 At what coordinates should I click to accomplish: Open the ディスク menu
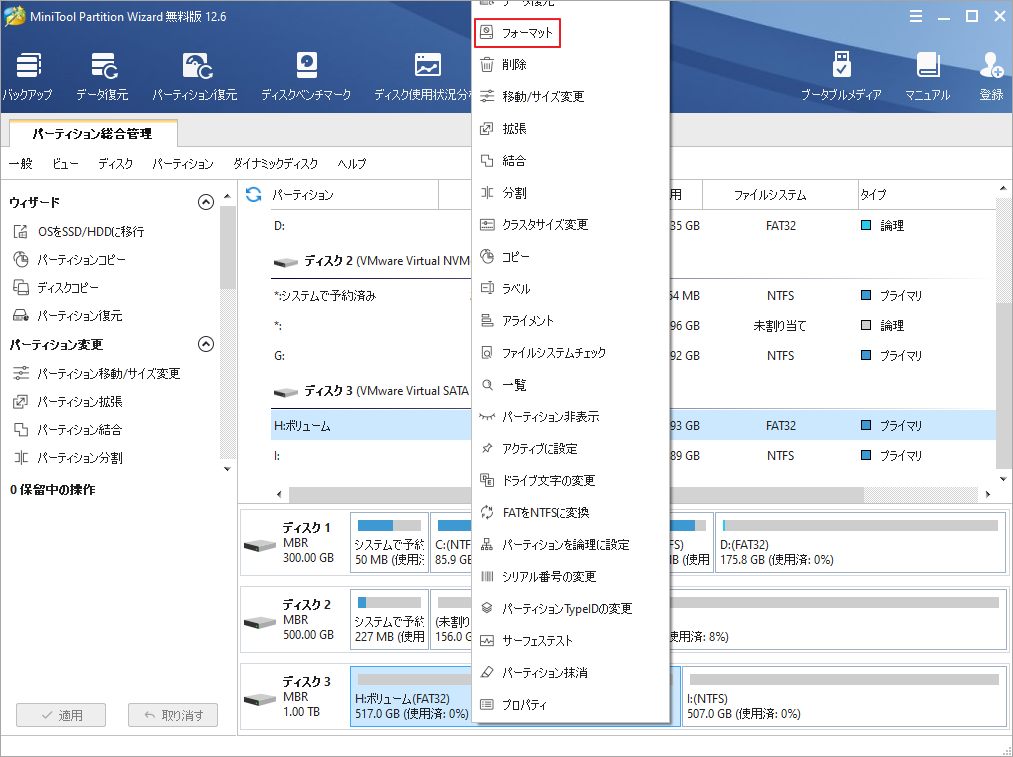tap(114, 163)
